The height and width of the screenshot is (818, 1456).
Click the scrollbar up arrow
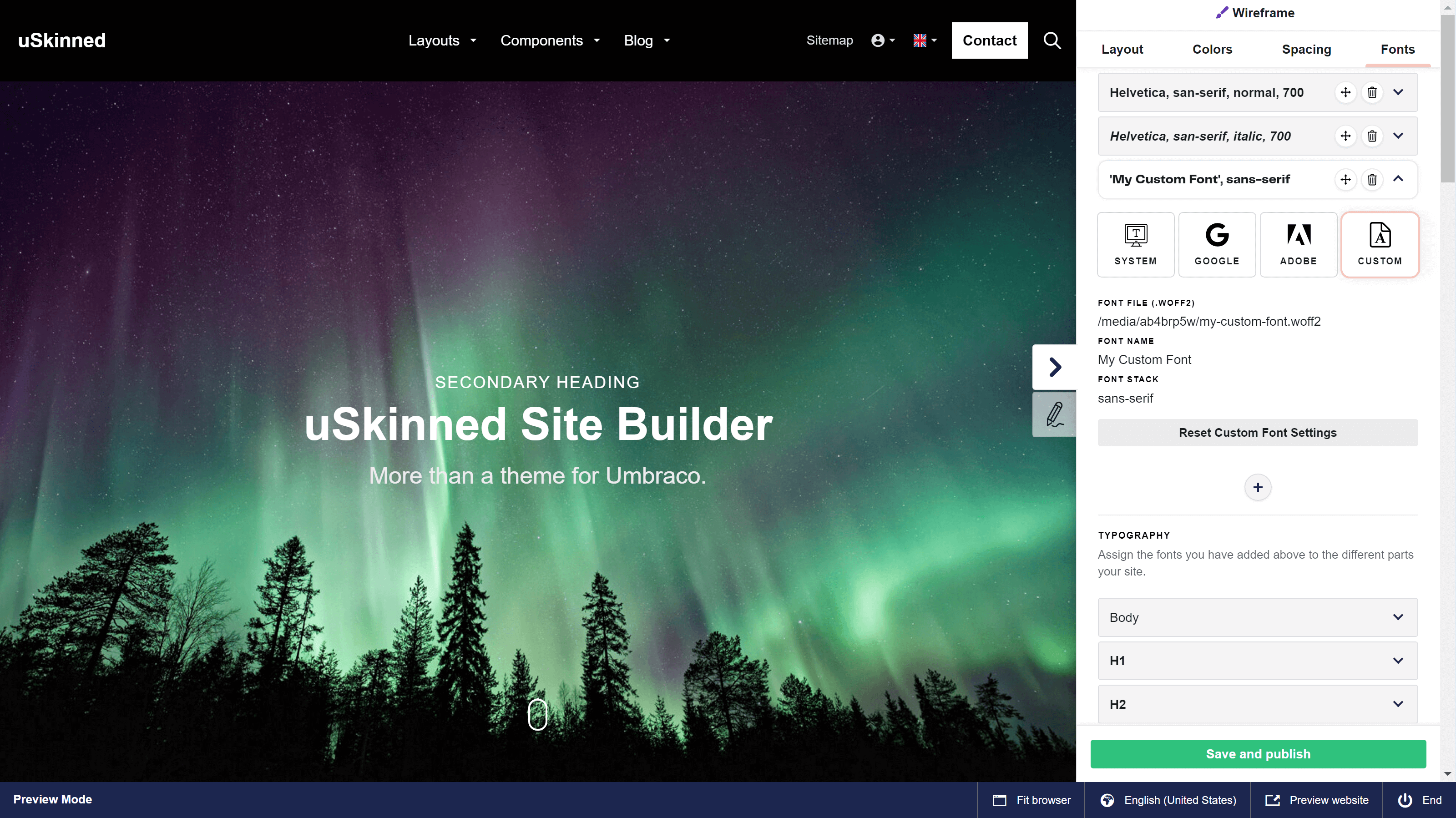pyautogui.click(x=1447, y=7)
